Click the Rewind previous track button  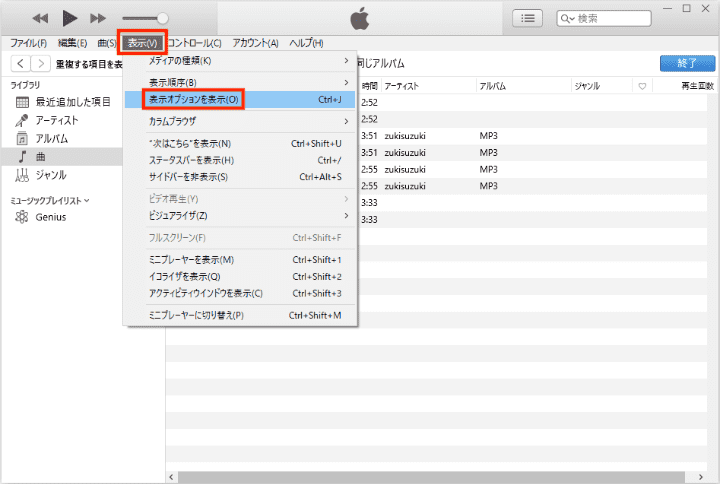point(41,18)
